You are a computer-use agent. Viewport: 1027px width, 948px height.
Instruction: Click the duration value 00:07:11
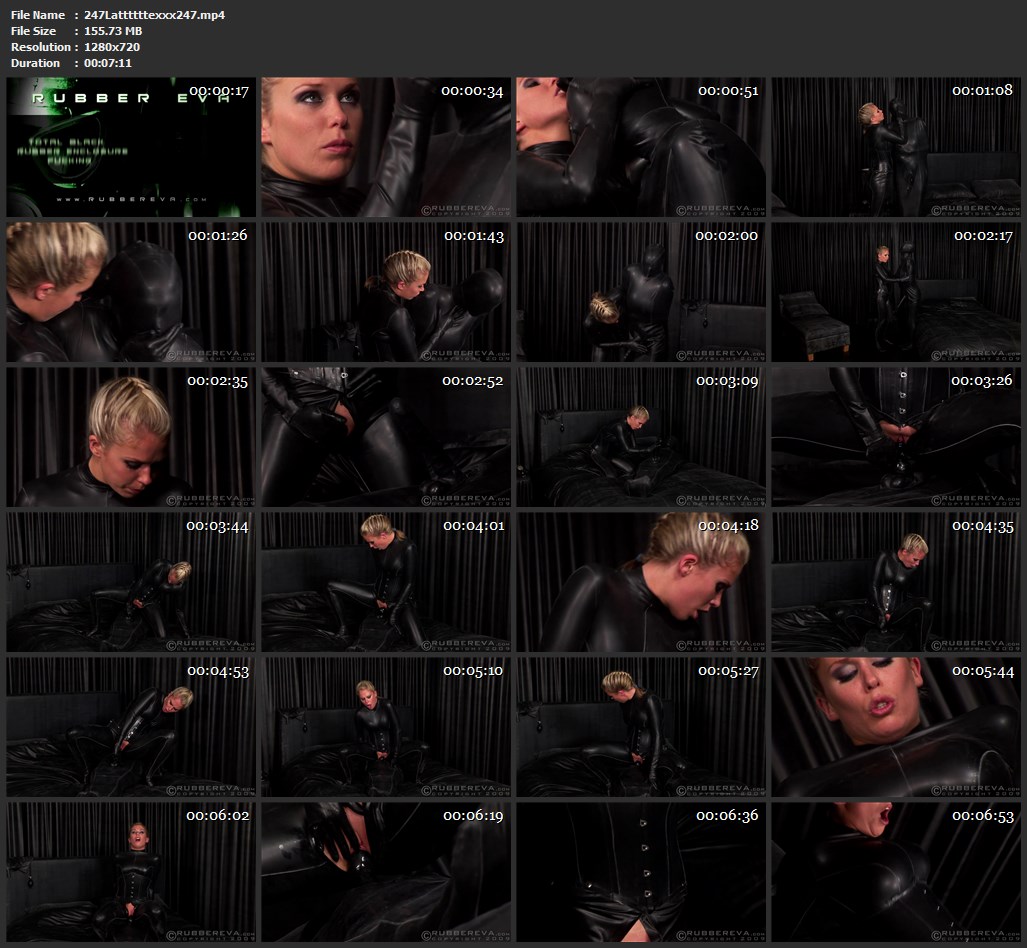point(107,63)
